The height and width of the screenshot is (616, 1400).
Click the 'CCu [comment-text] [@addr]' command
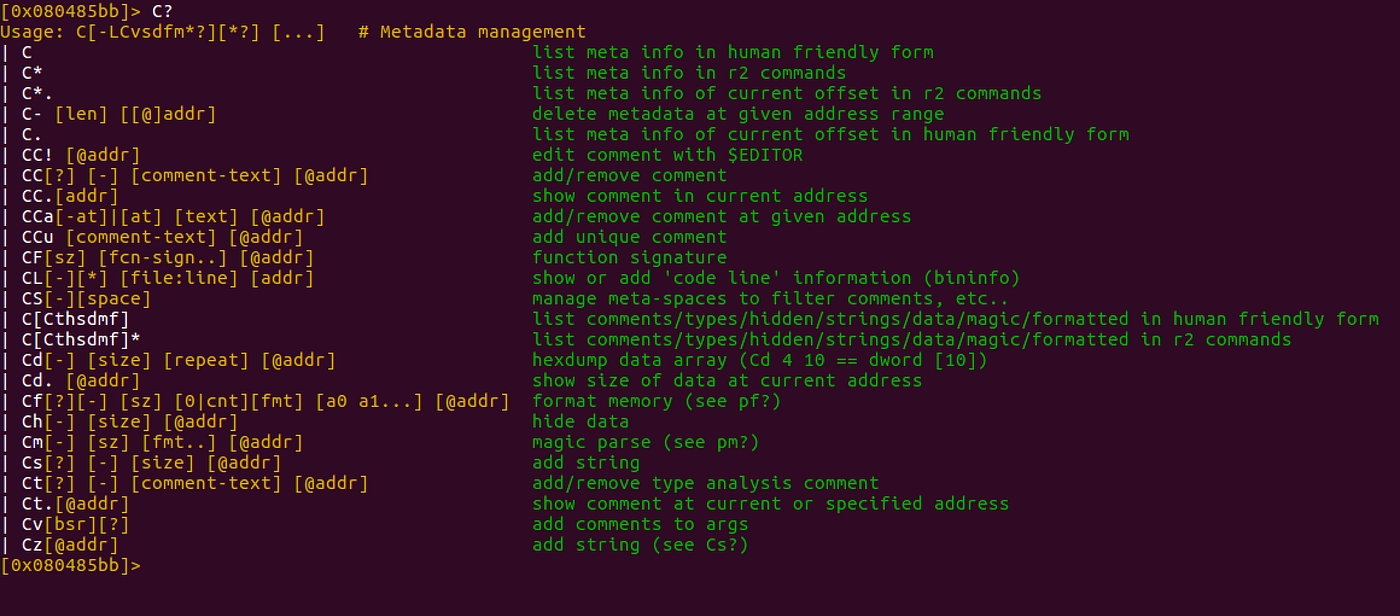click(x=162, y=237)
